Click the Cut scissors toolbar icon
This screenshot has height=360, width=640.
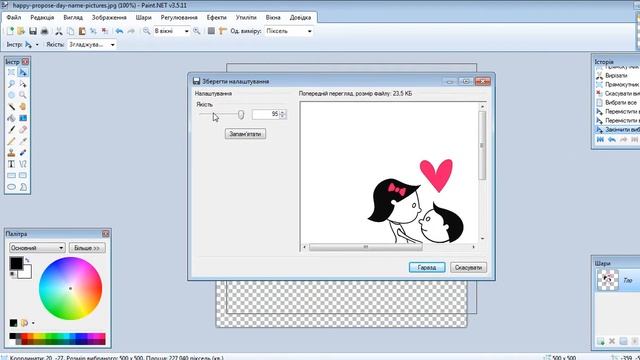point(59,31)
